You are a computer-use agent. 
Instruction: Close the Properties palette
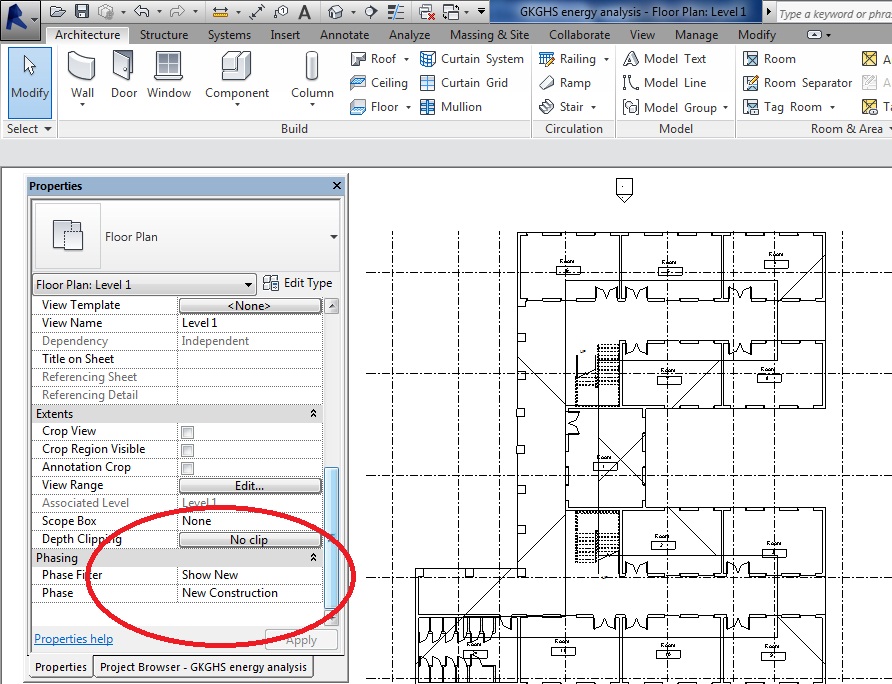(337, 186)
